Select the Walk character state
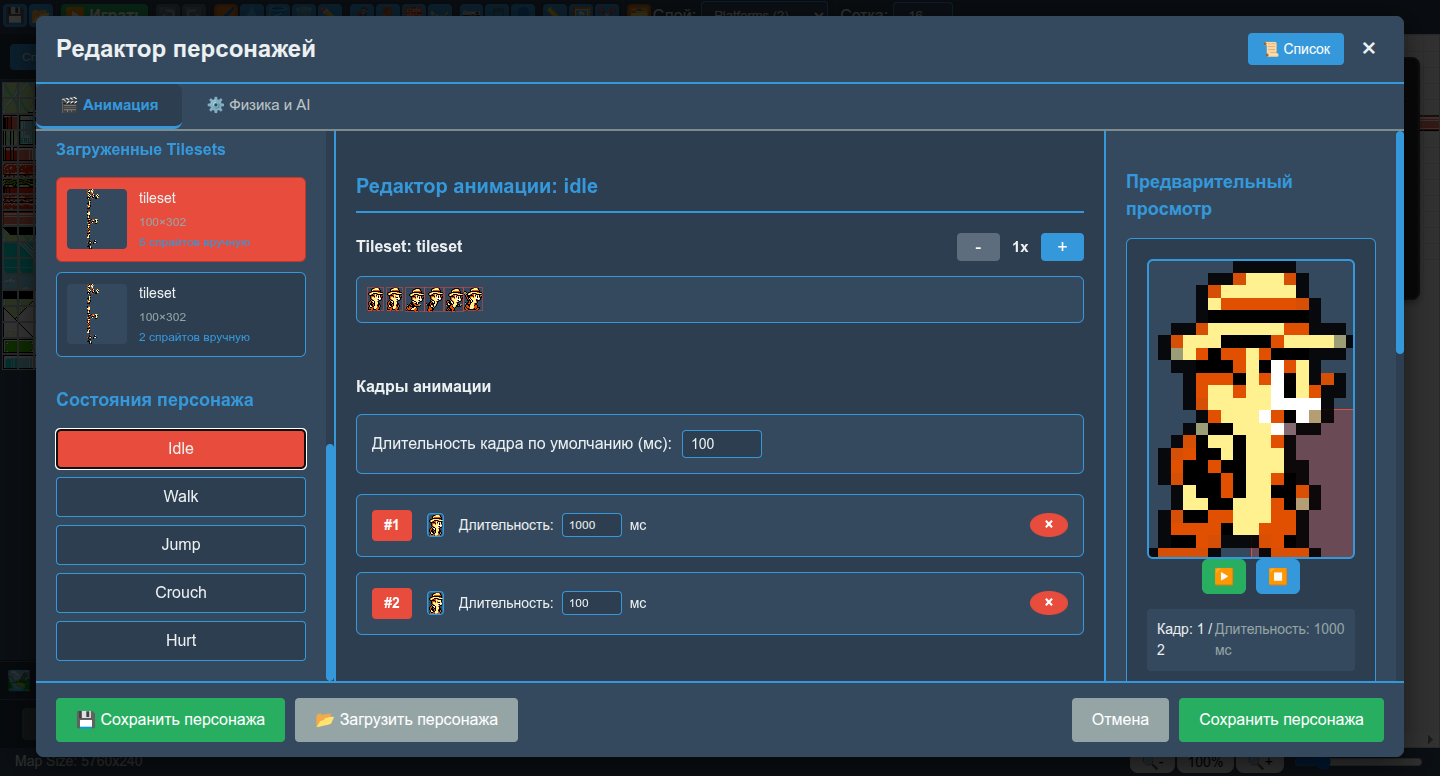Viewport: 1440px width, 776px height. [181, 497]
